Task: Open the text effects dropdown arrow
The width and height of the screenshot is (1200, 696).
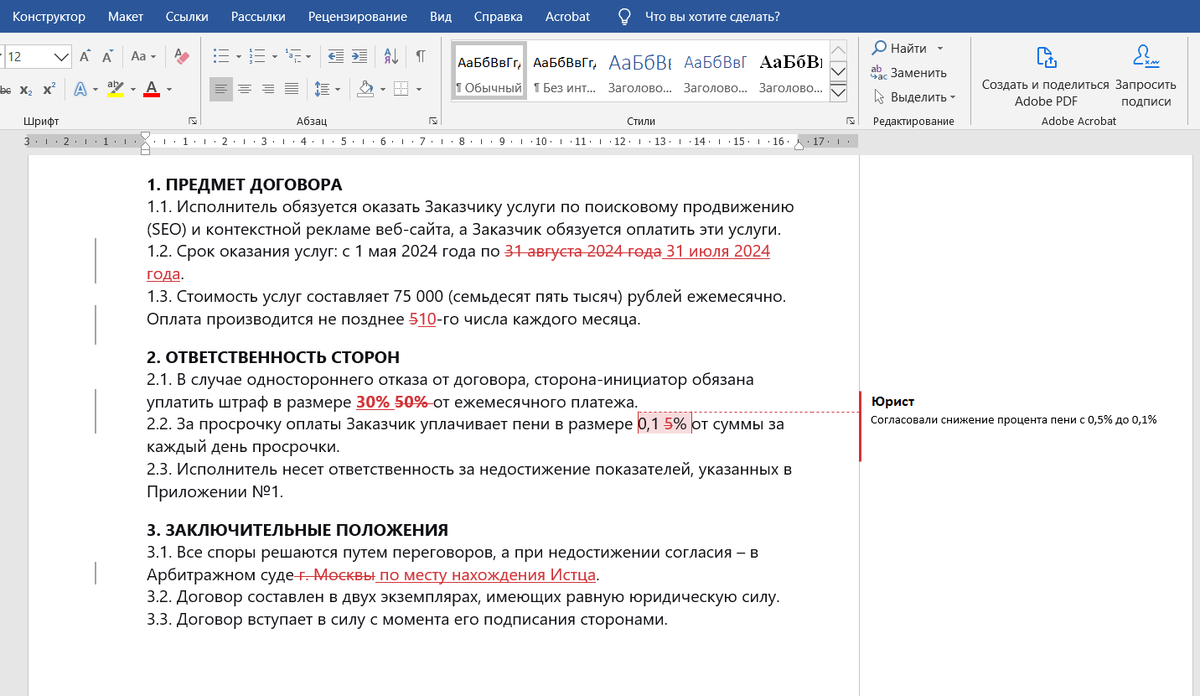Action: pos(96,89)
